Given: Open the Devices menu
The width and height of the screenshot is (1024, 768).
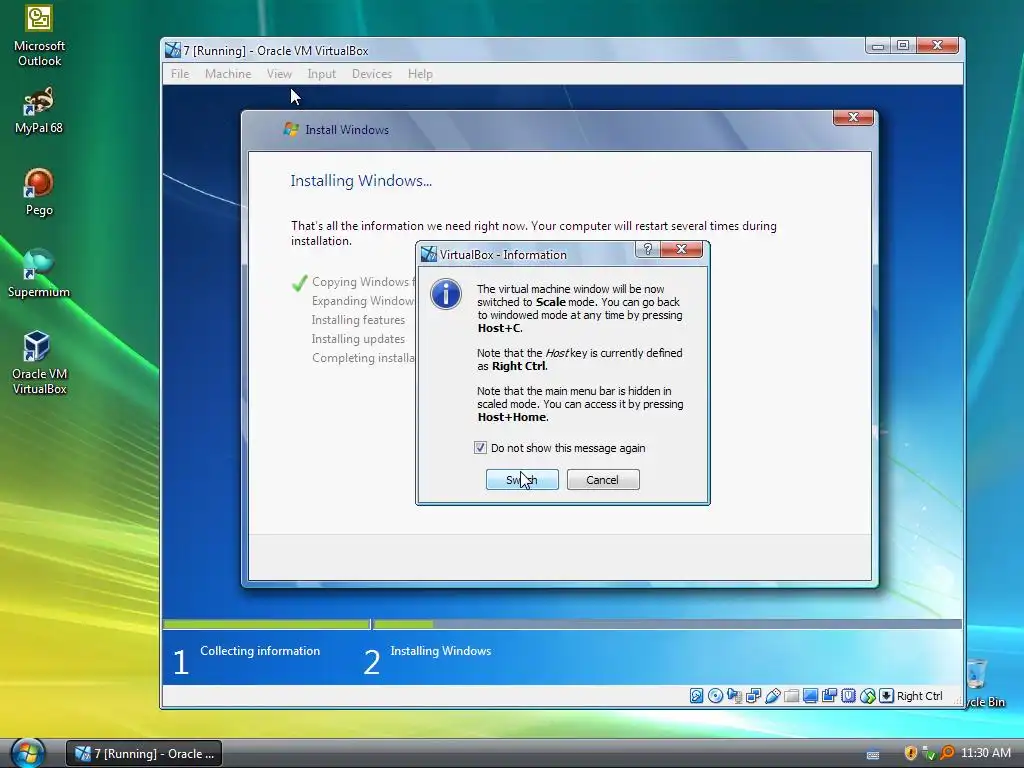Looking at the screenshot, I should coord(372,74).
